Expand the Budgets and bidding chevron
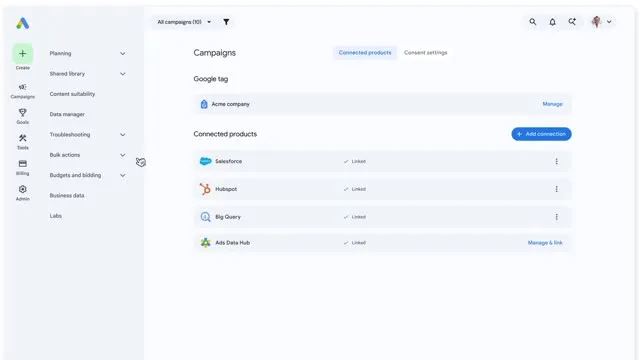This screenshot has height=360, width=640. click(x=122, y=175)
